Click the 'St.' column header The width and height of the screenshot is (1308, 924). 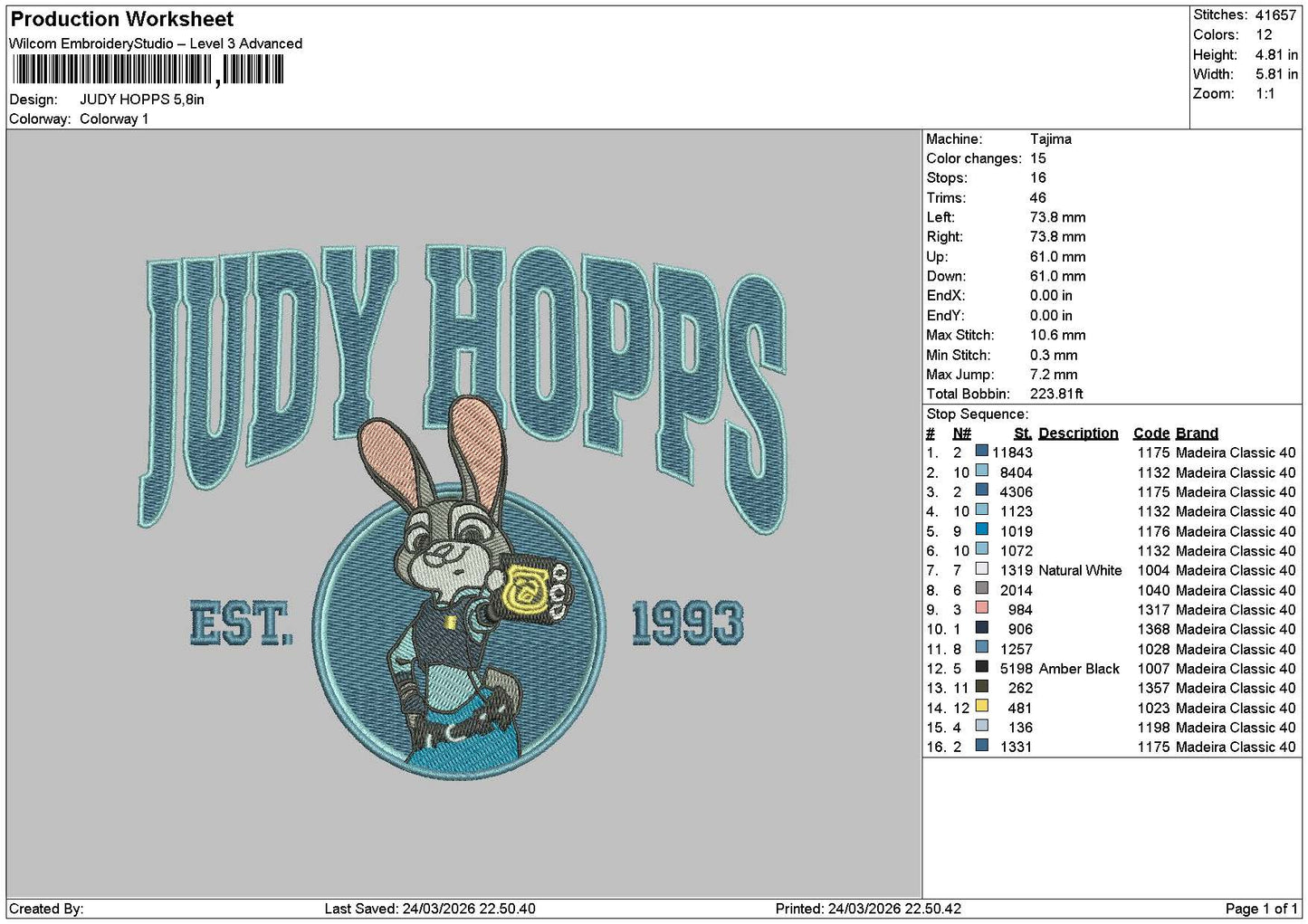[1023, 433]
